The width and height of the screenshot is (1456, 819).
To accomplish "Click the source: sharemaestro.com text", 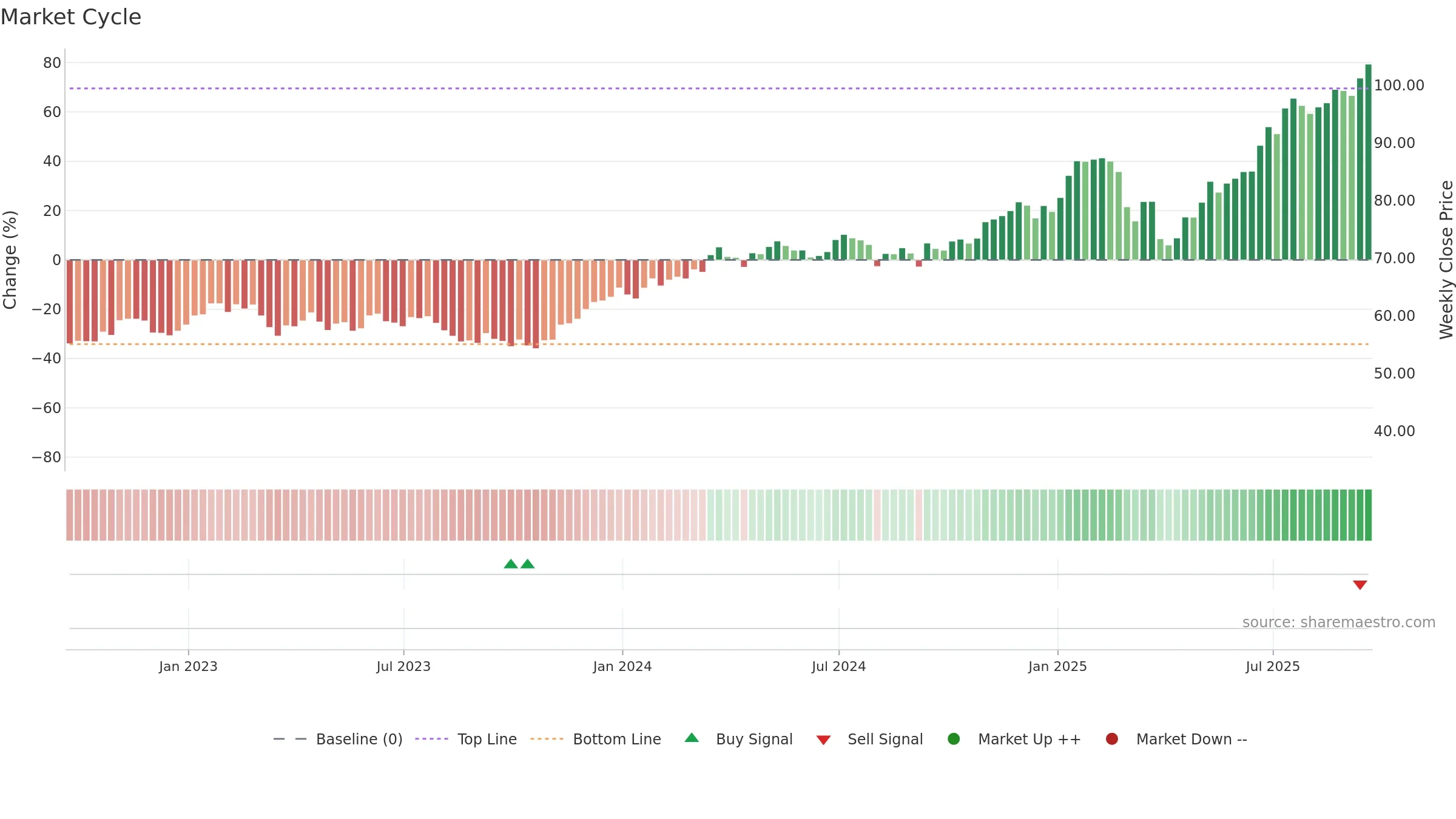I will pyautogui.click(x=1339, y=622).
